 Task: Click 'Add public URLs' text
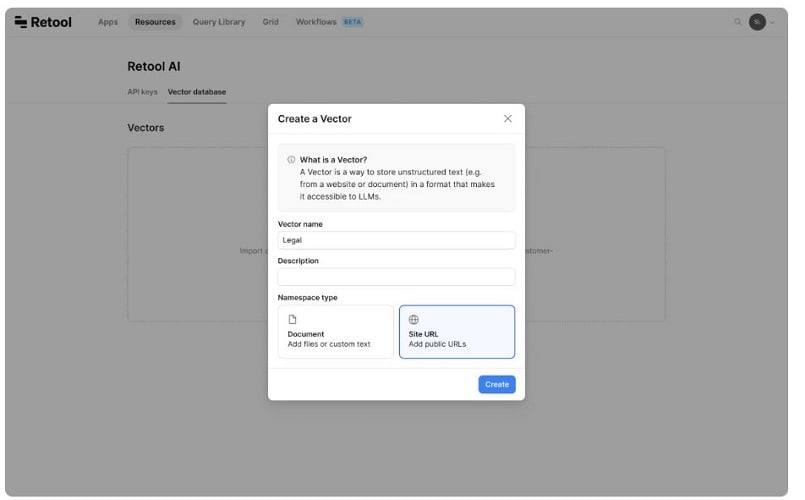coord(437,344)
